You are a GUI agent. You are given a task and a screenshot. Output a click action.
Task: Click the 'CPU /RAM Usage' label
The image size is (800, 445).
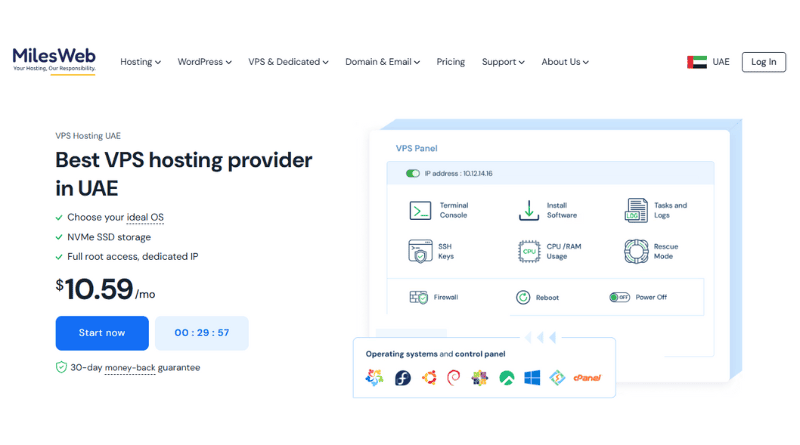tap(564, 251)
